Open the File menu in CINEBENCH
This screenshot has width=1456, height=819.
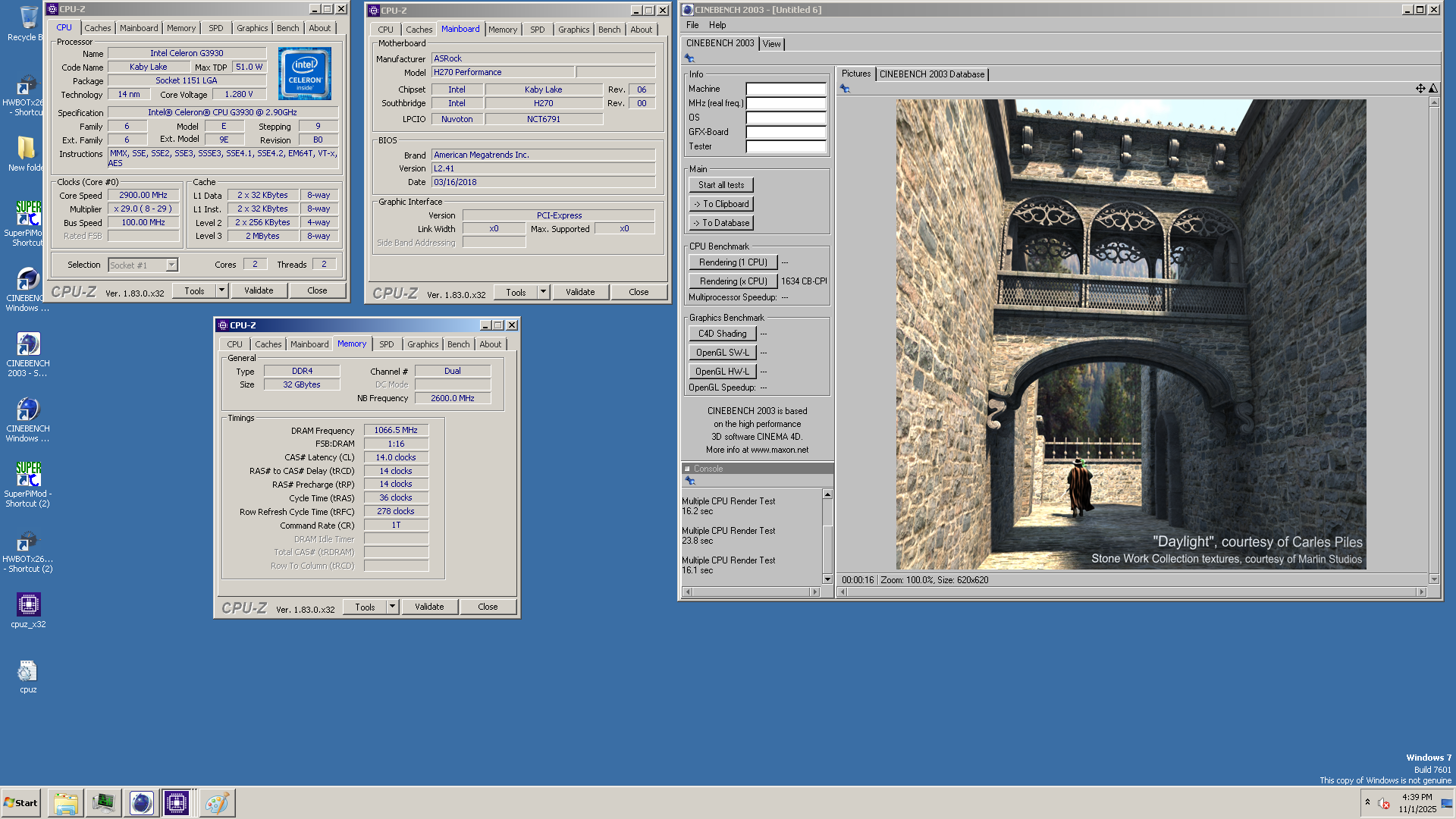[x=692, y=25]
